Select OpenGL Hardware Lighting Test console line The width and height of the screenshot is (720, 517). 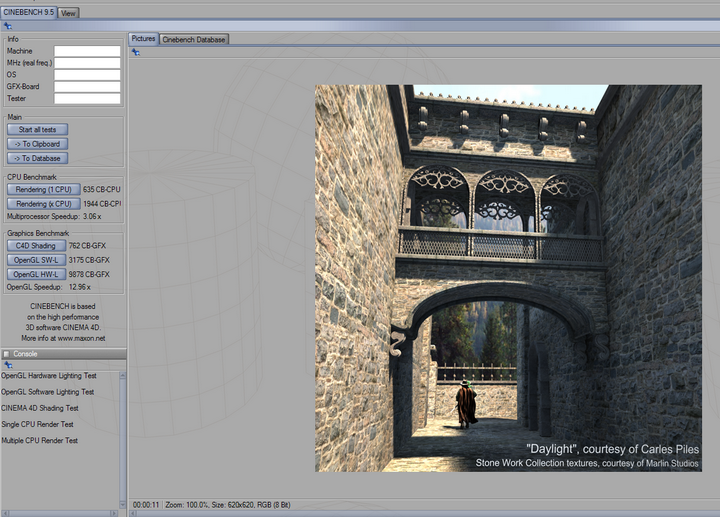tap(49, 376)
